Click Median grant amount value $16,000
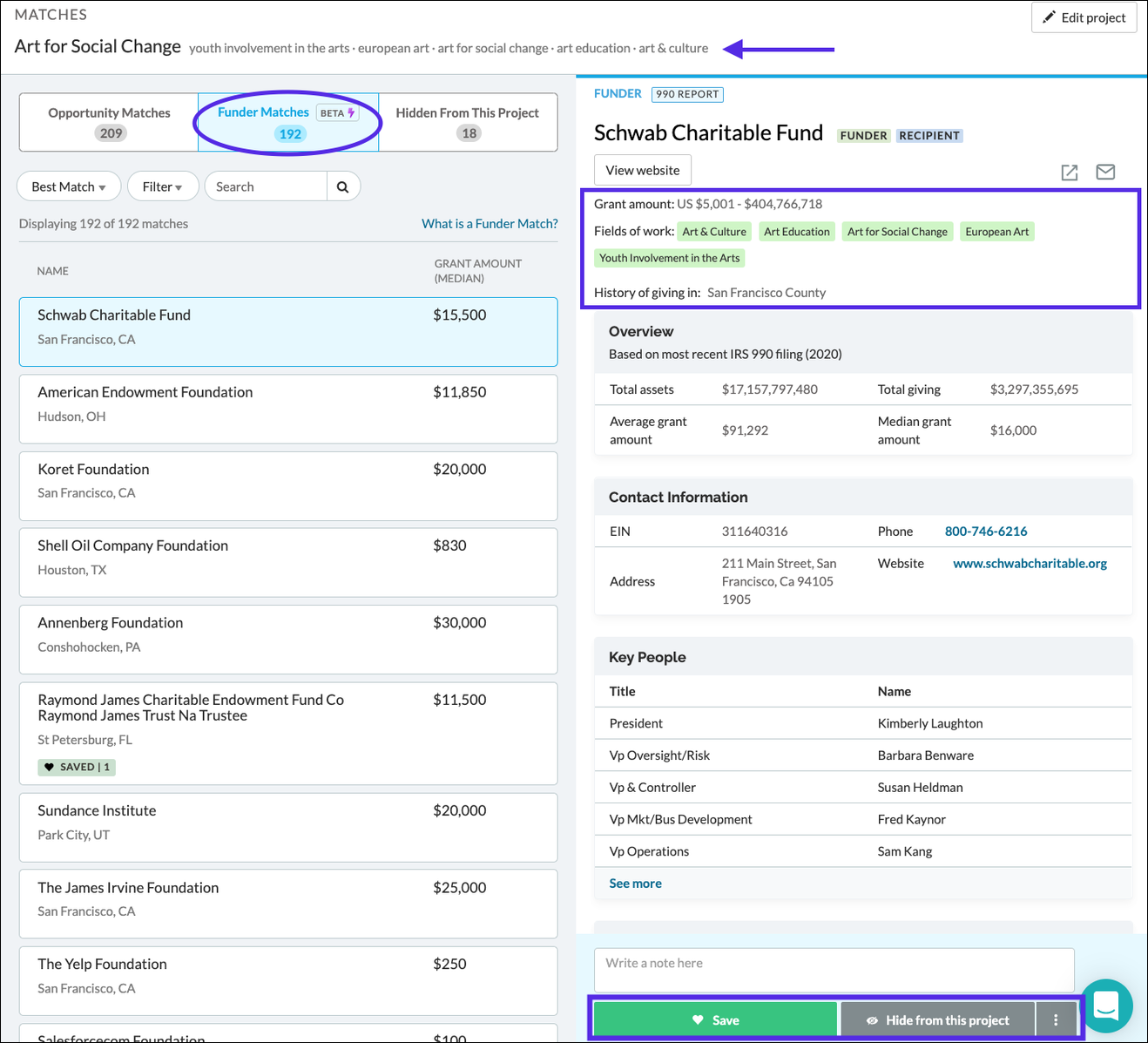Viewport: 1148px width, 1043px height. point(1013,430)
